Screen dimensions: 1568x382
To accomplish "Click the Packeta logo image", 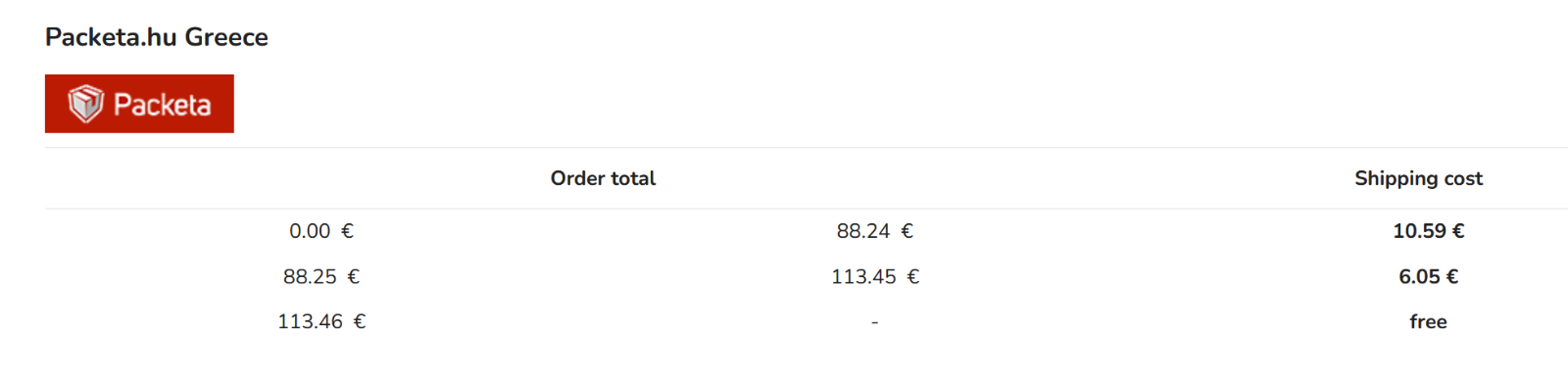I will (x=139, y=104).
